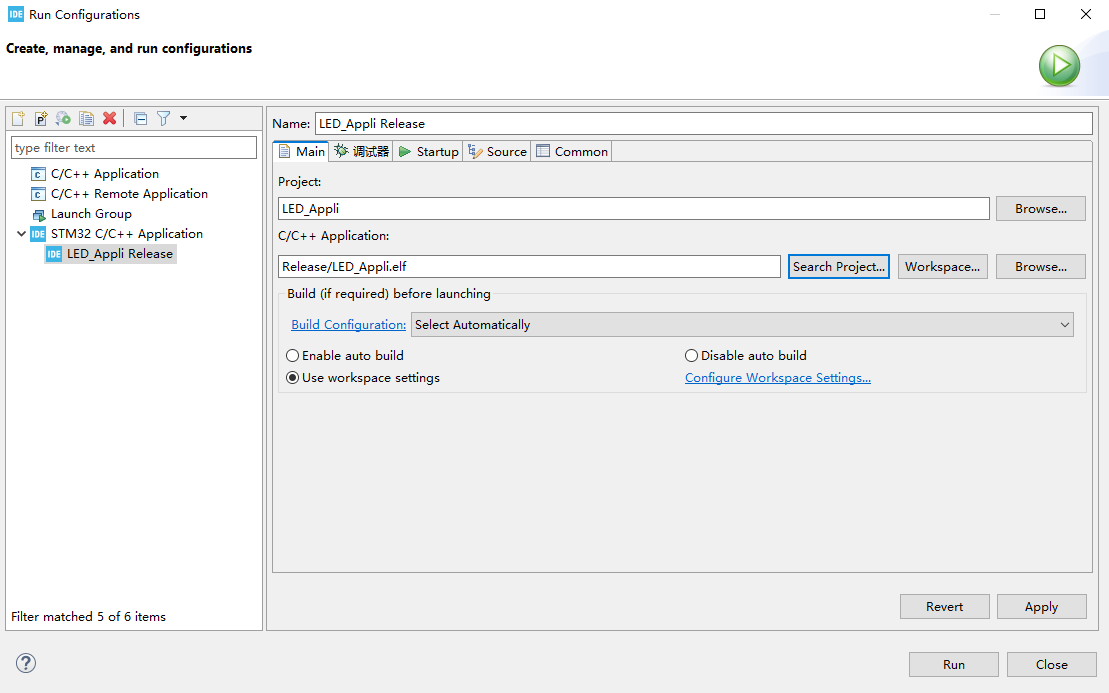Viewport: 1109px width, 693px height.
Task: Click Search Project button
Action: (839, 267)
